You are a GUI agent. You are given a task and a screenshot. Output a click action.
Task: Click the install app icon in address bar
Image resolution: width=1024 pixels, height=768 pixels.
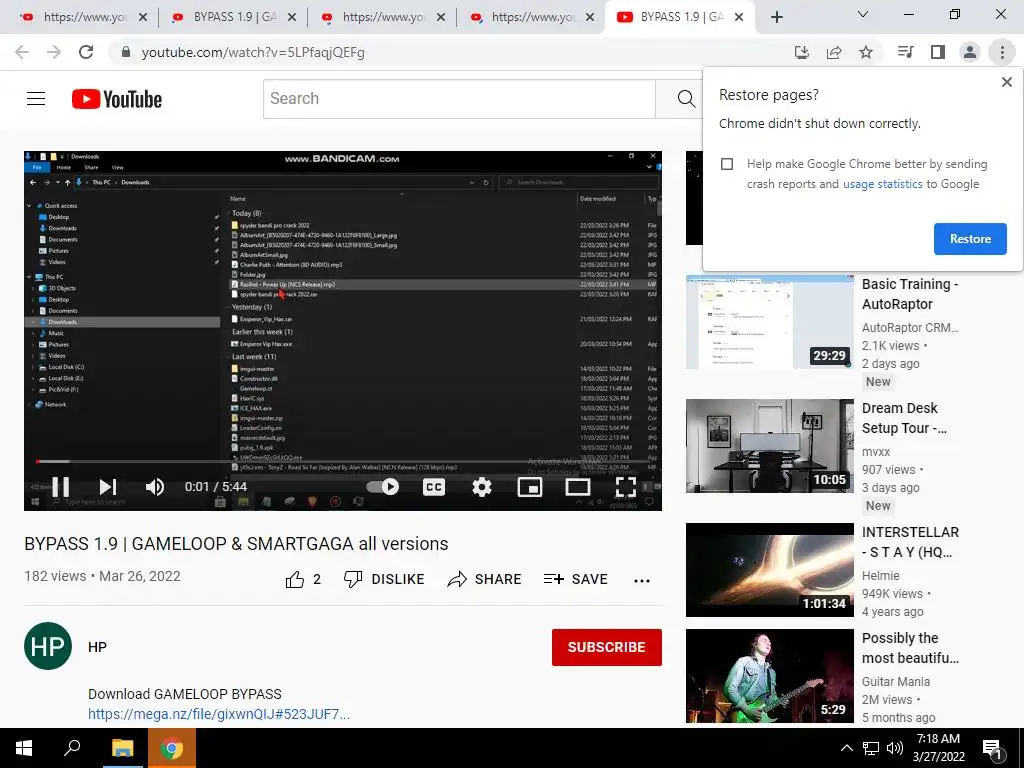[x=801, y=52]
